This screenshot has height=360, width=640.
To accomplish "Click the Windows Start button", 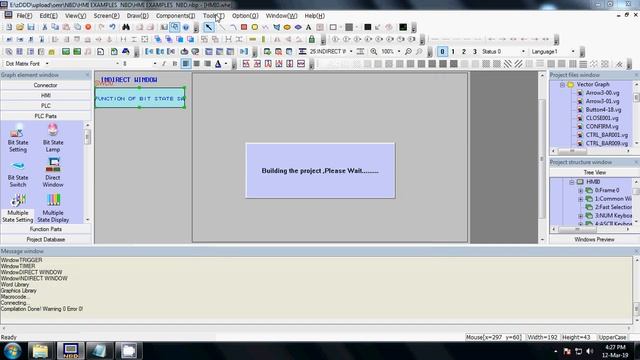I will coord(13,351).
